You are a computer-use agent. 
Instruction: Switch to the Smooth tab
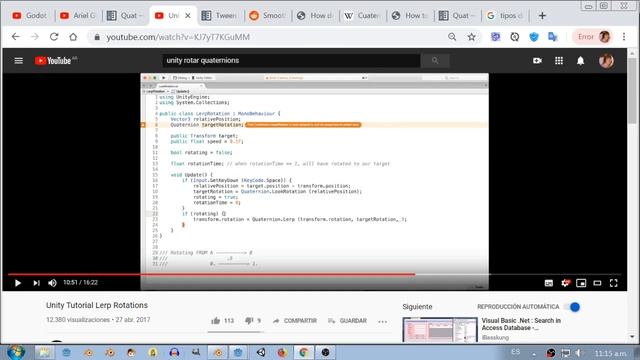point(267,16)
